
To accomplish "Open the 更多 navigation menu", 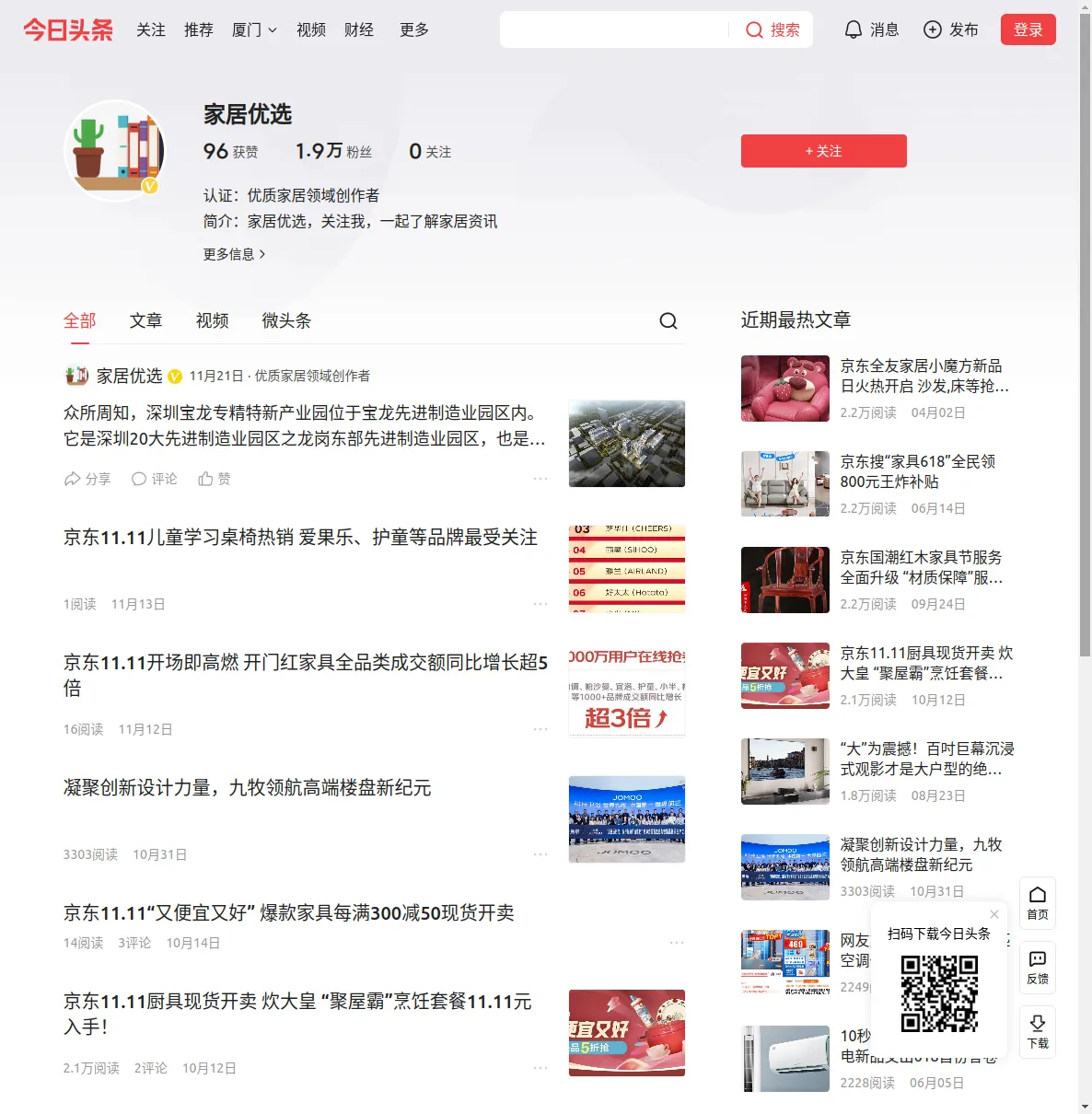I will 414,29.
